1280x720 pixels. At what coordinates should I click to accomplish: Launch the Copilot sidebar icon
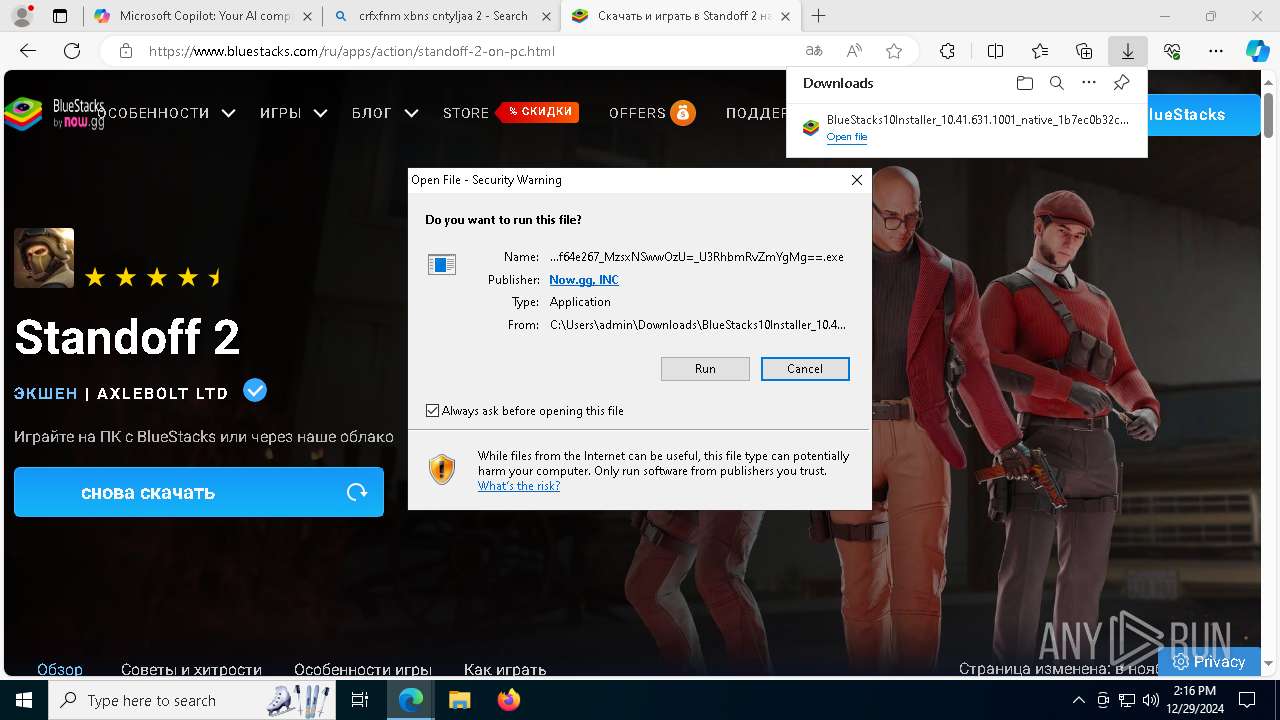pos(1257,51)
